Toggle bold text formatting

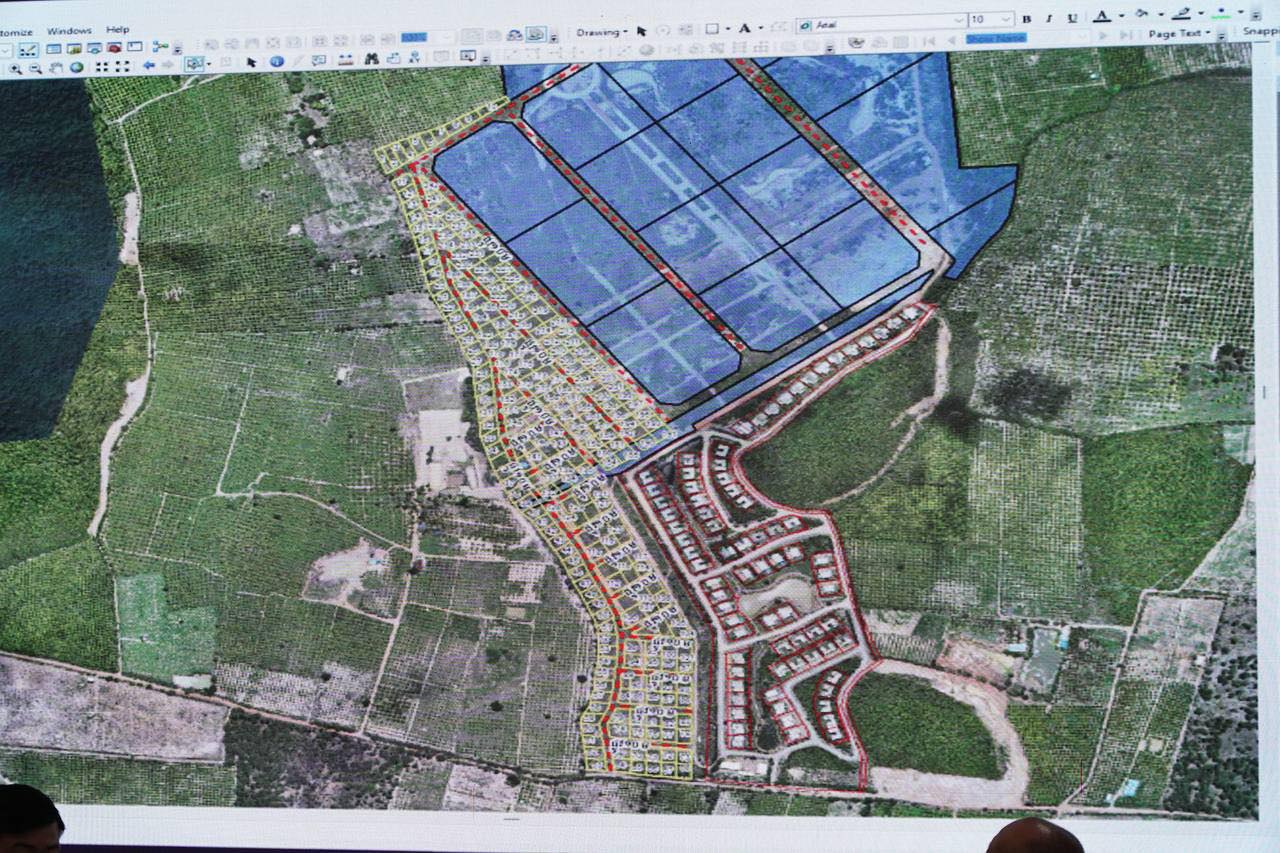pyautogui.click(x=1026, y=19)
